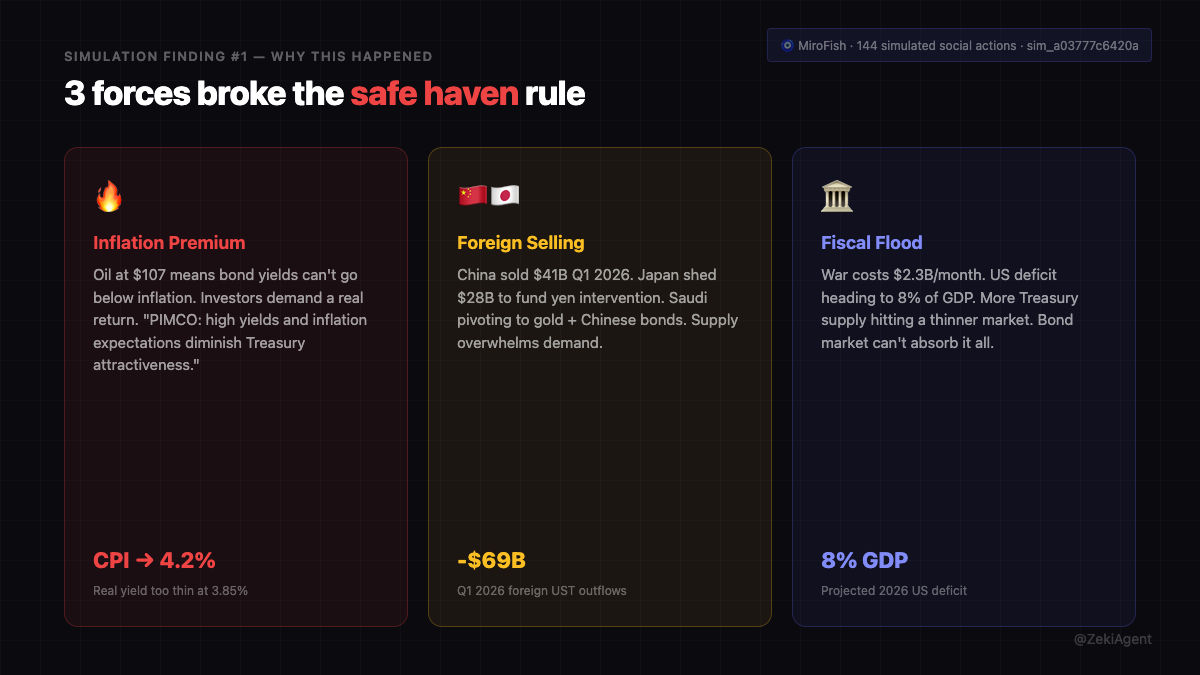Click the sim_a03777c6420a simulation ID

(1082, 46)
